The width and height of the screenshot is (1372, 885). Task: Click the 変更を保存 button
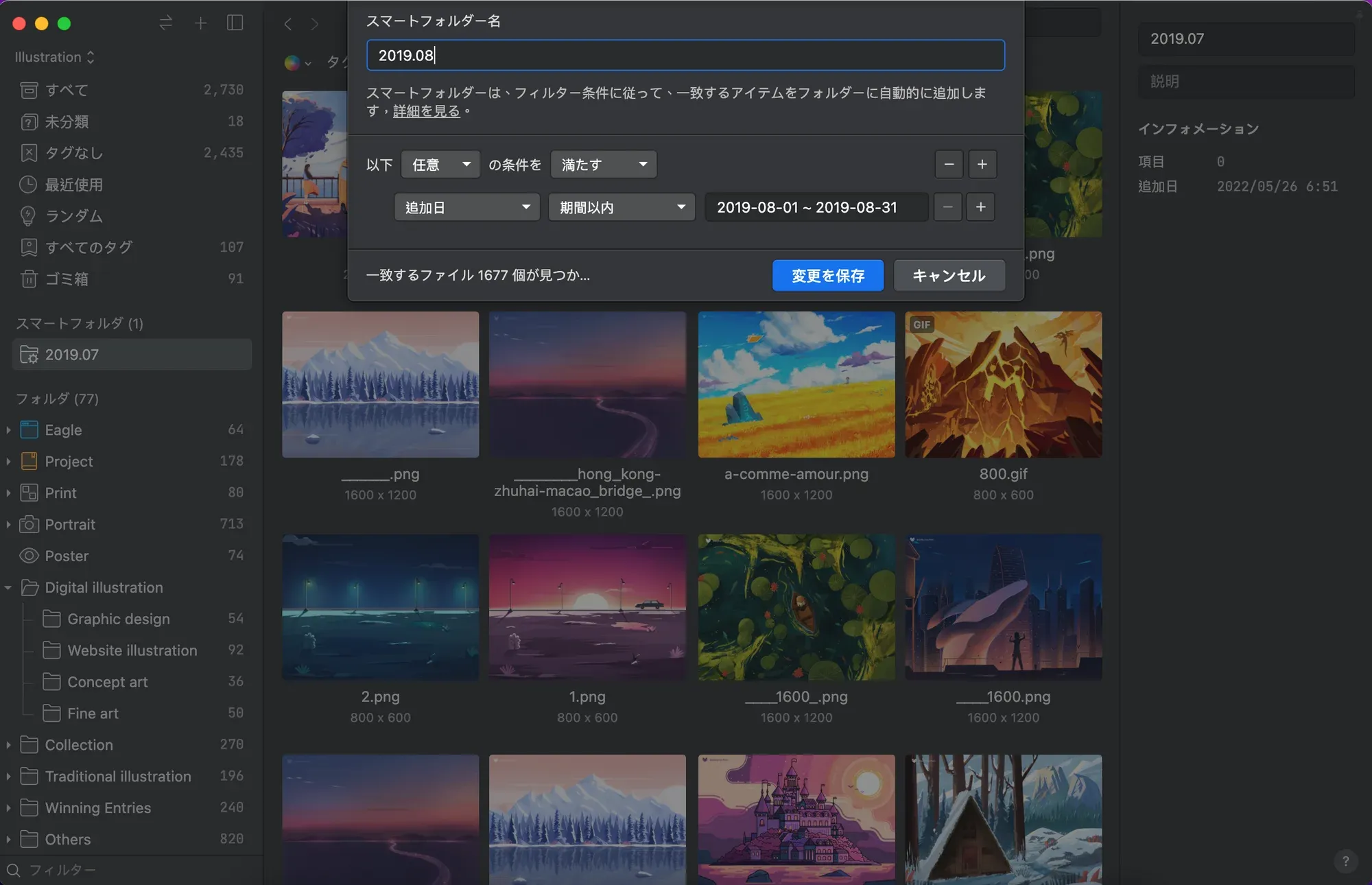tap(827, 276)
